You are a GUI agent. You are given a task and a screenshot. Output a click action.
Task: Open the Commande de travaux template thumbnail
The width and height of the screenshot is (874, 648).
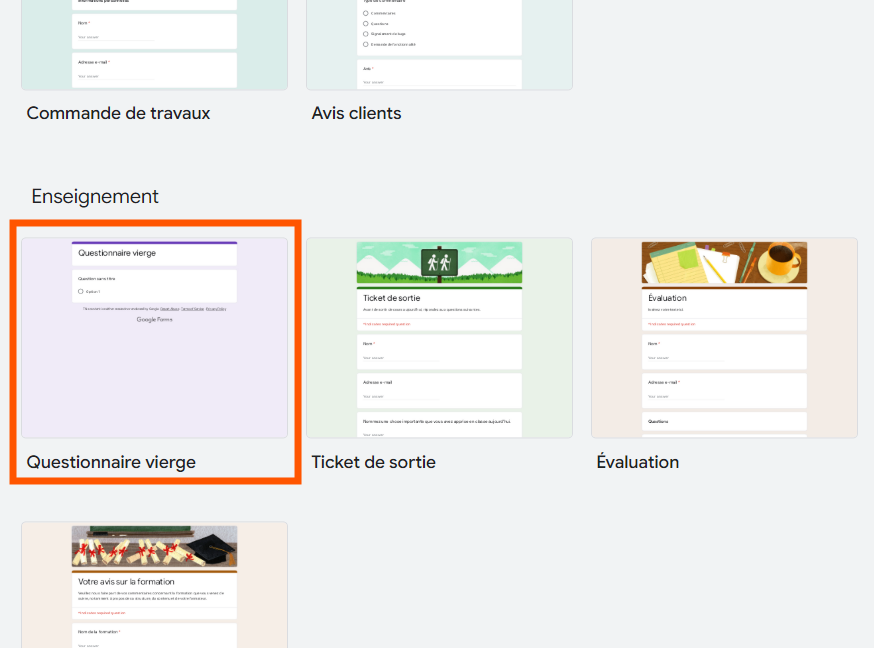154,45
